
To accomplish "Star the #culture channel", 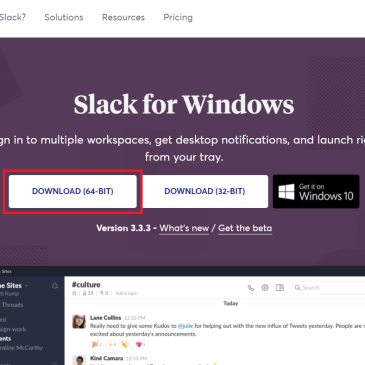I will click(x=74, y=293).
